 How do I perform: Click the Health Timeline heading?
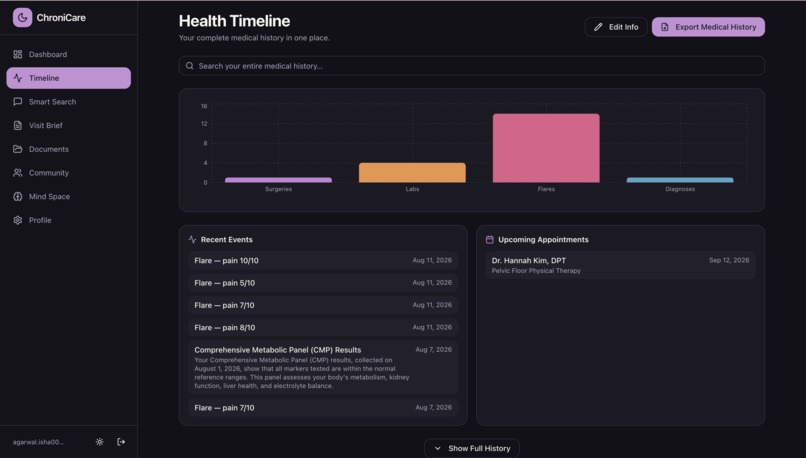234,21
